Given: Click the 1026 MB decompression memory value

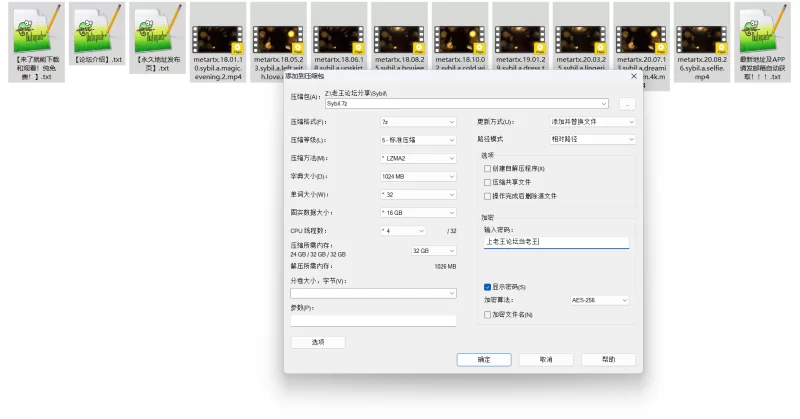Looking at the screenshot, I should tap(445, 266).
